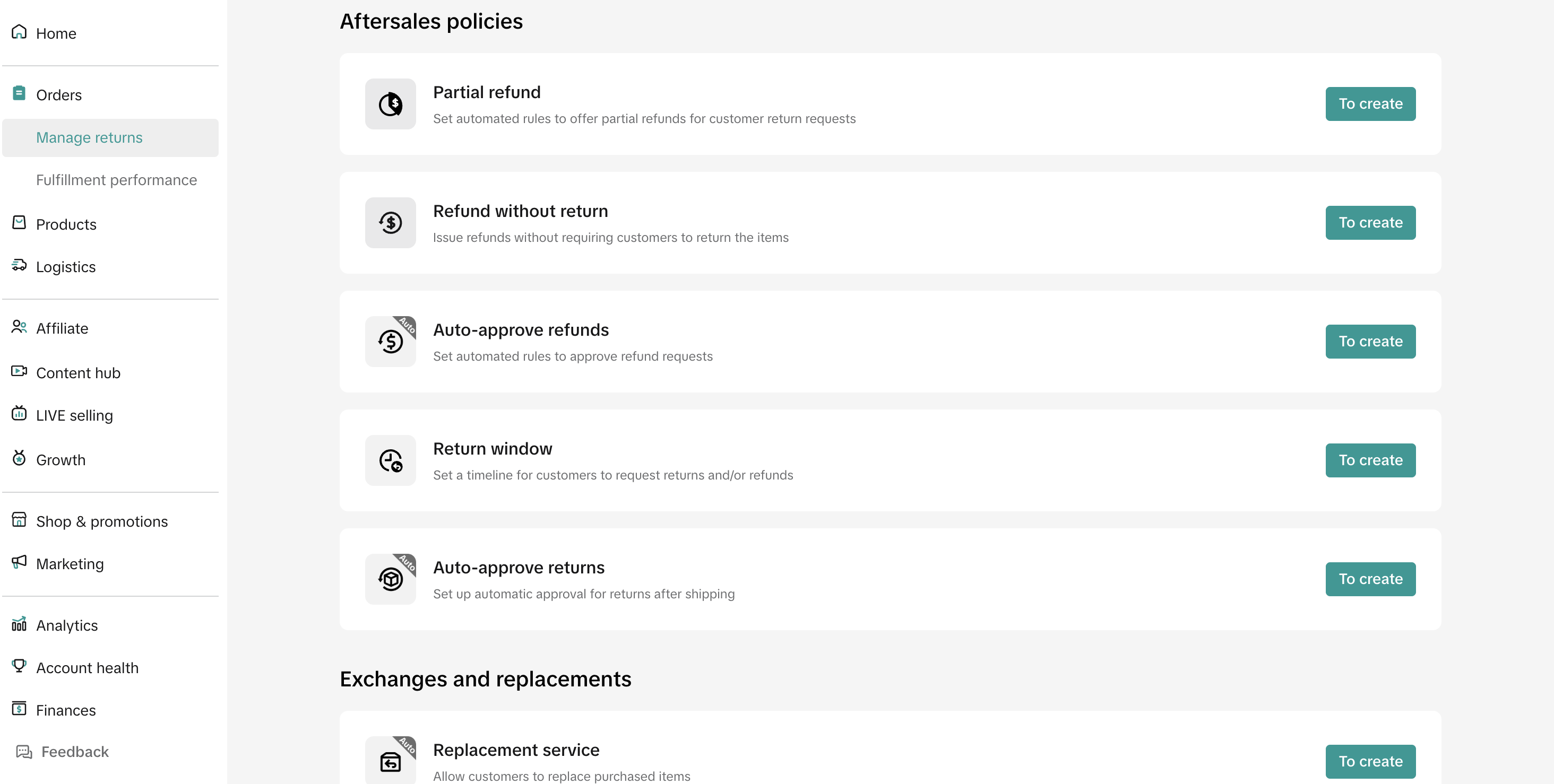Click the Return window clock icon
The height and width of the screenshot is (784, 1554).
390,460
